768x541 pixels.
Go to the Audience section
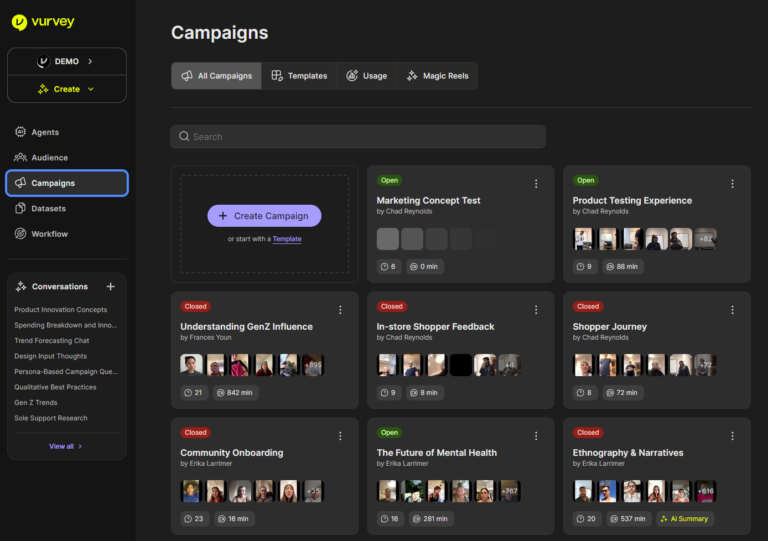click(x=49, y=158)
